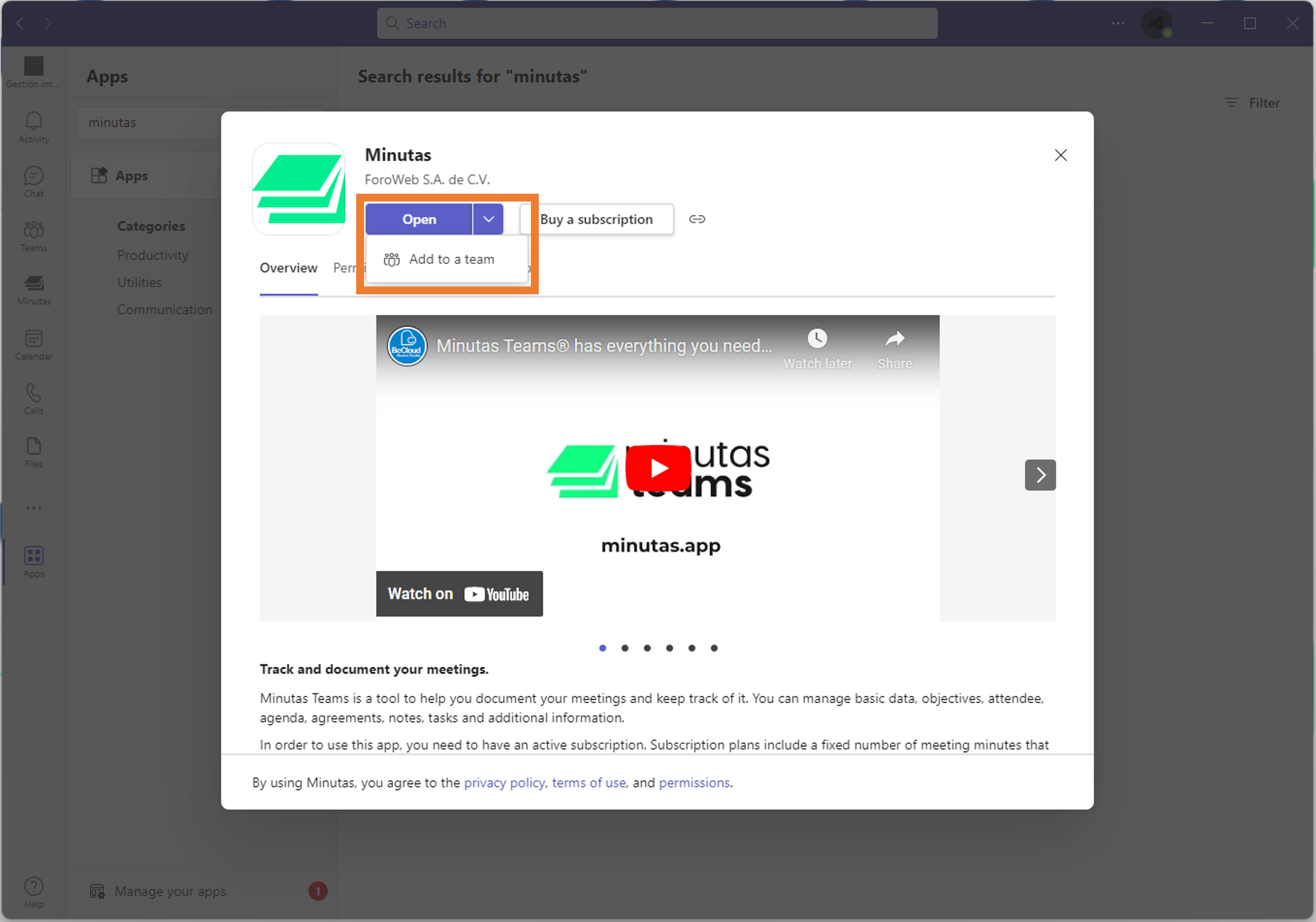This screenshot has width=1316, height=922.
Task: Select the fourth carousel dot
Action: (x=670, y=647)
